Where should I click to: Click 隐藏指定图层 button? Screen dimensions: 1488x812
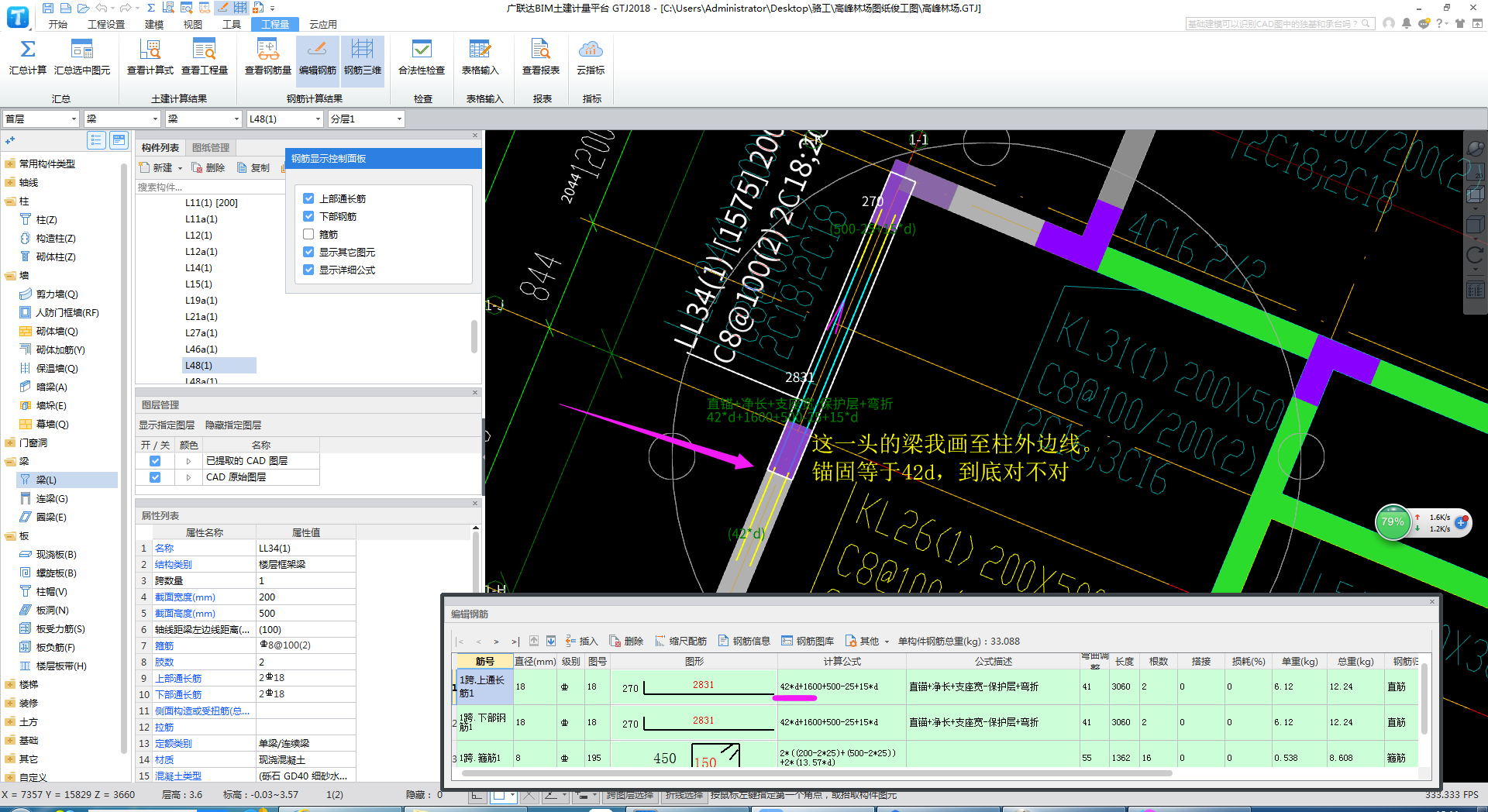(233, 425)
